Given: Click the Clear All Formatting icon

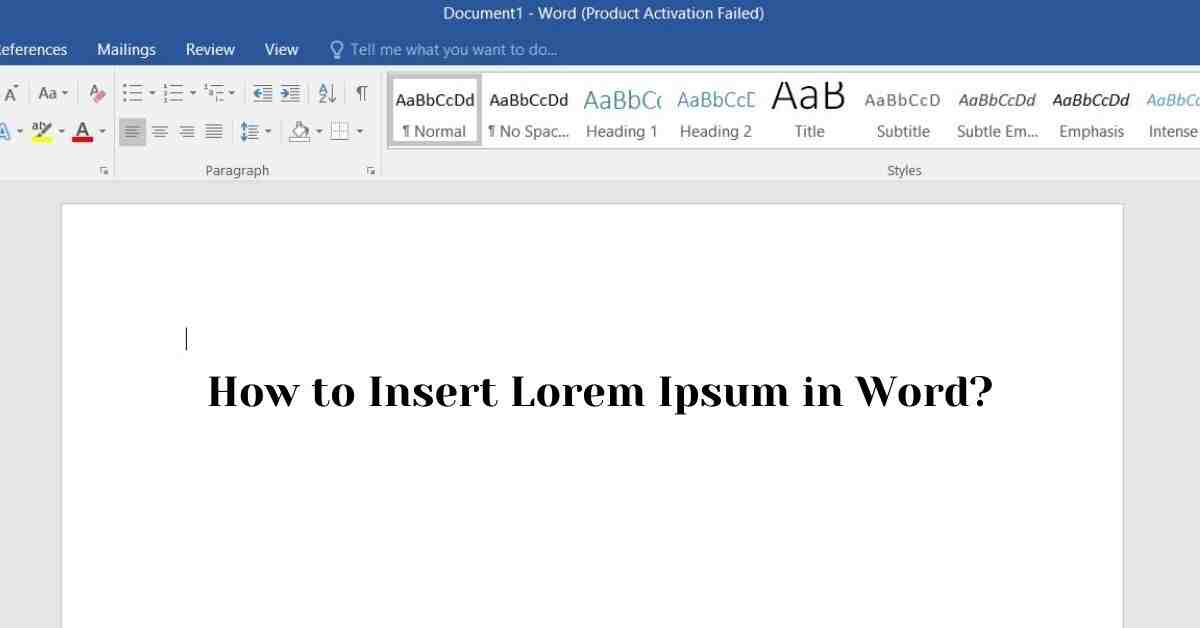Looking at the screenshot, I should 97,94.
